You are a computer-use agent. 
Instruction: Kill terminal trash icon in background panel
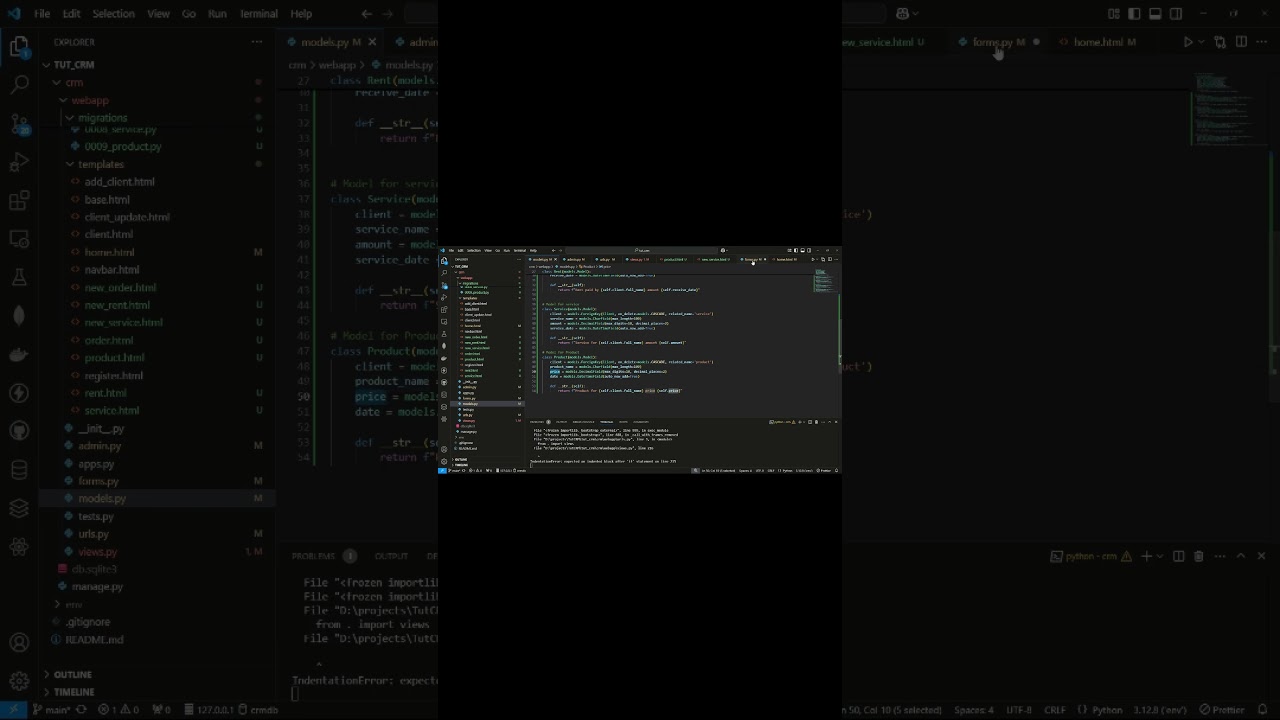coord(1199,556)
